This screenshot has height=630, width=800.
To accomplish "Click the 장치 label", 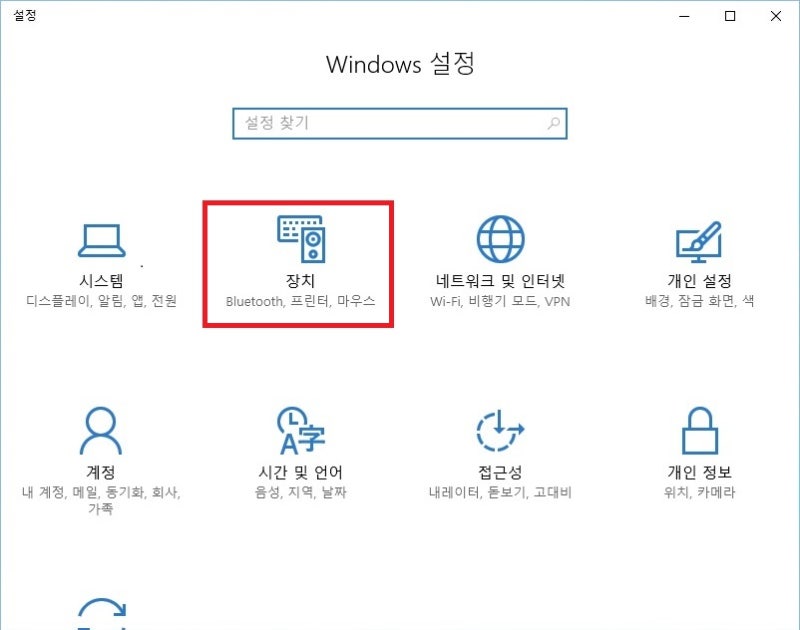I will (x=300, y=281).
